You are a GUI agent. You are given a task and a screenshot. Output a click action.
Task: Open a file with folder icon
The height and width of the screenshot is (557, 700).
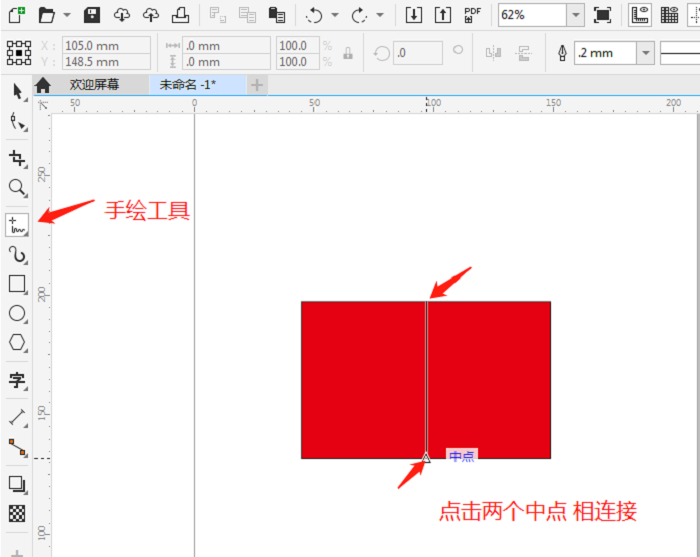pos(46,15)
